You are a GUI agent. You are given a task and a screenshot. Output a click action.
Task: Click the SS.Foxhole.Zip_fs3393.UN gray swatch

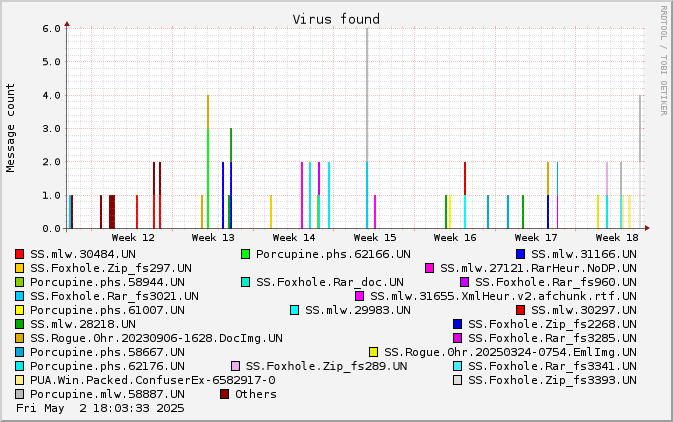tap(458, 380)
